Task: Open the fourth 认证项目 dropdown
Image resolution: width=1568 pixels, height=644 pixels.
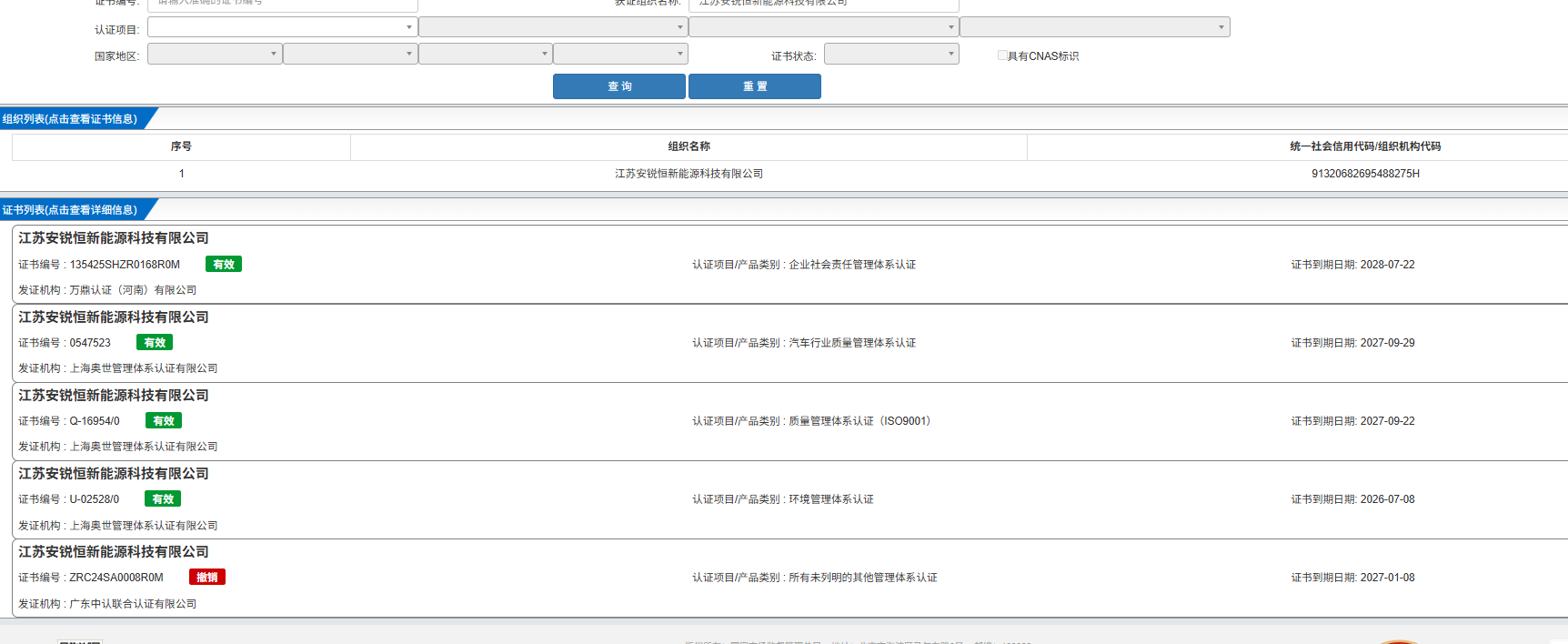Action: click(1095, 27)
